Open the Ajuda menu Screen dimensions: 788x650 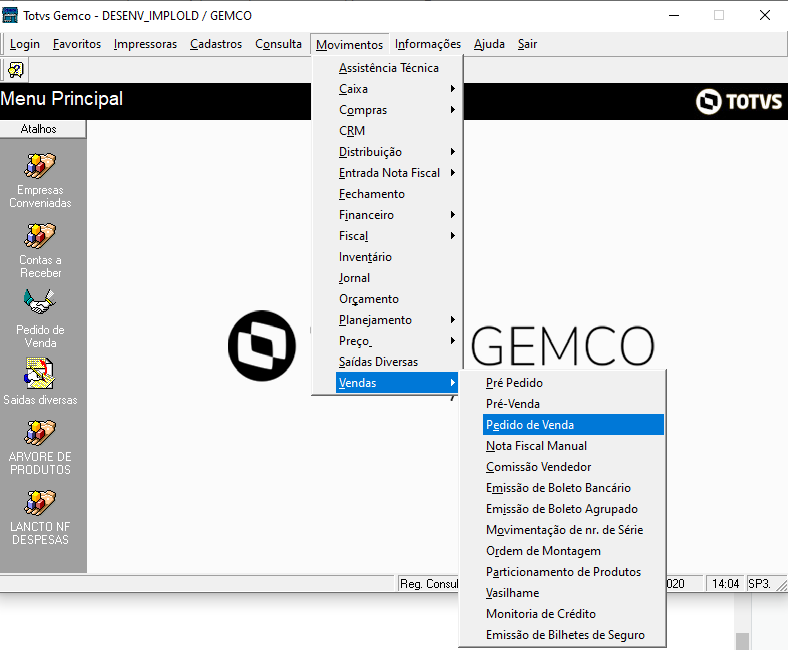(x=489, y=44)
